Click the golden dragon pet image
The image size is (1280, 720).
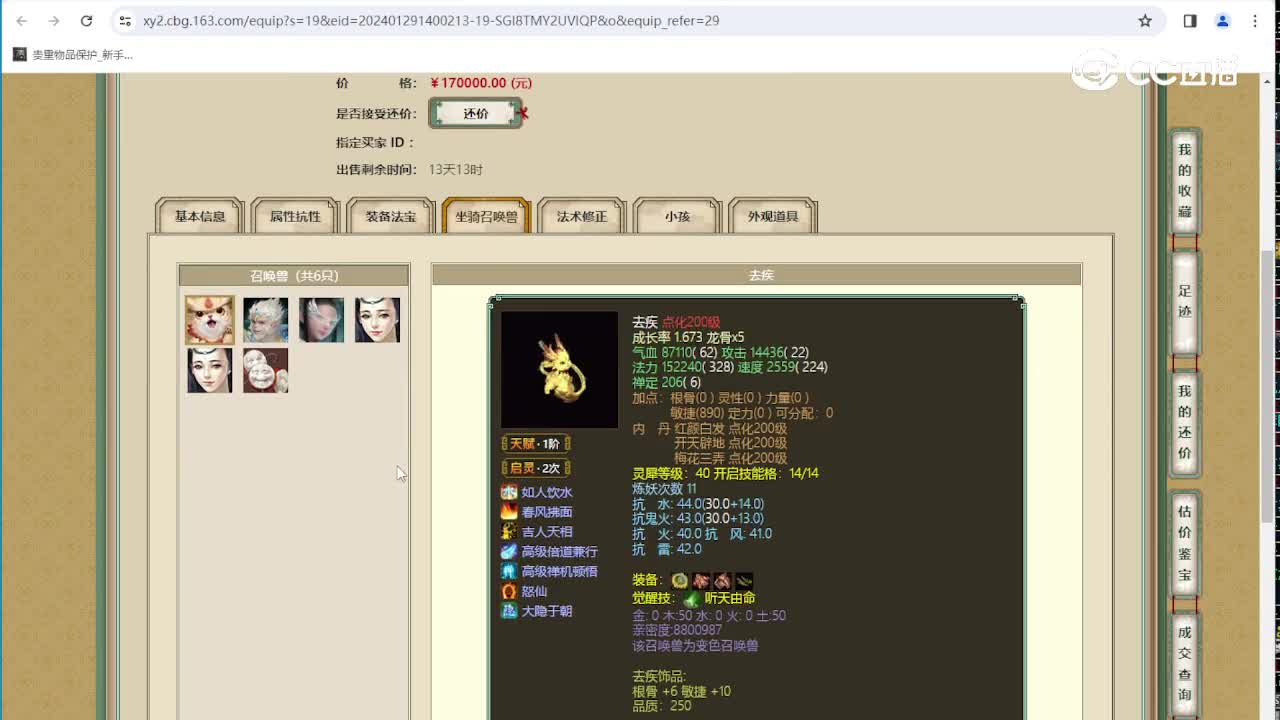559,369
